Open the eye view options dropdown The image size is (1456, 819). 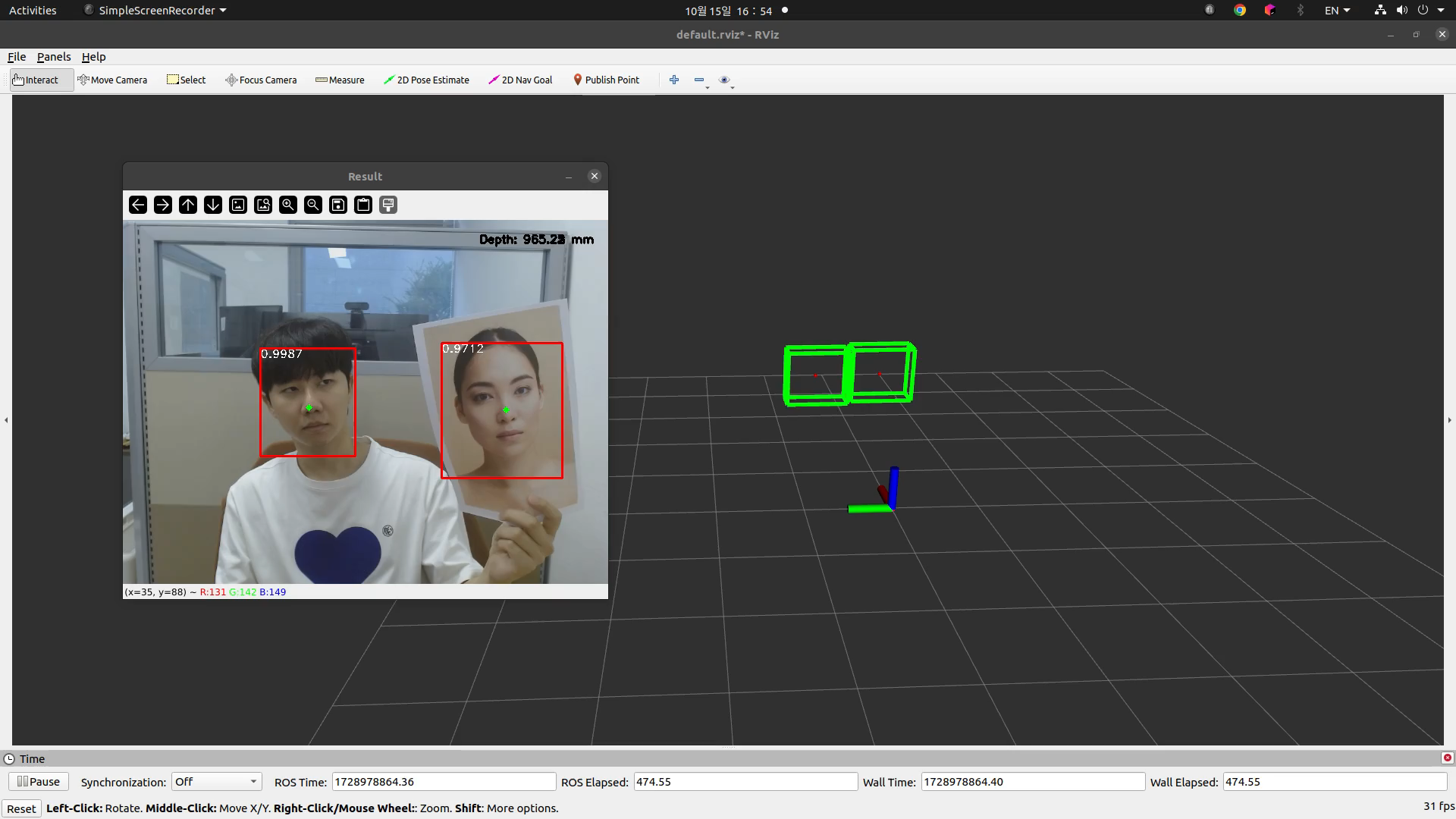(726, 80)
